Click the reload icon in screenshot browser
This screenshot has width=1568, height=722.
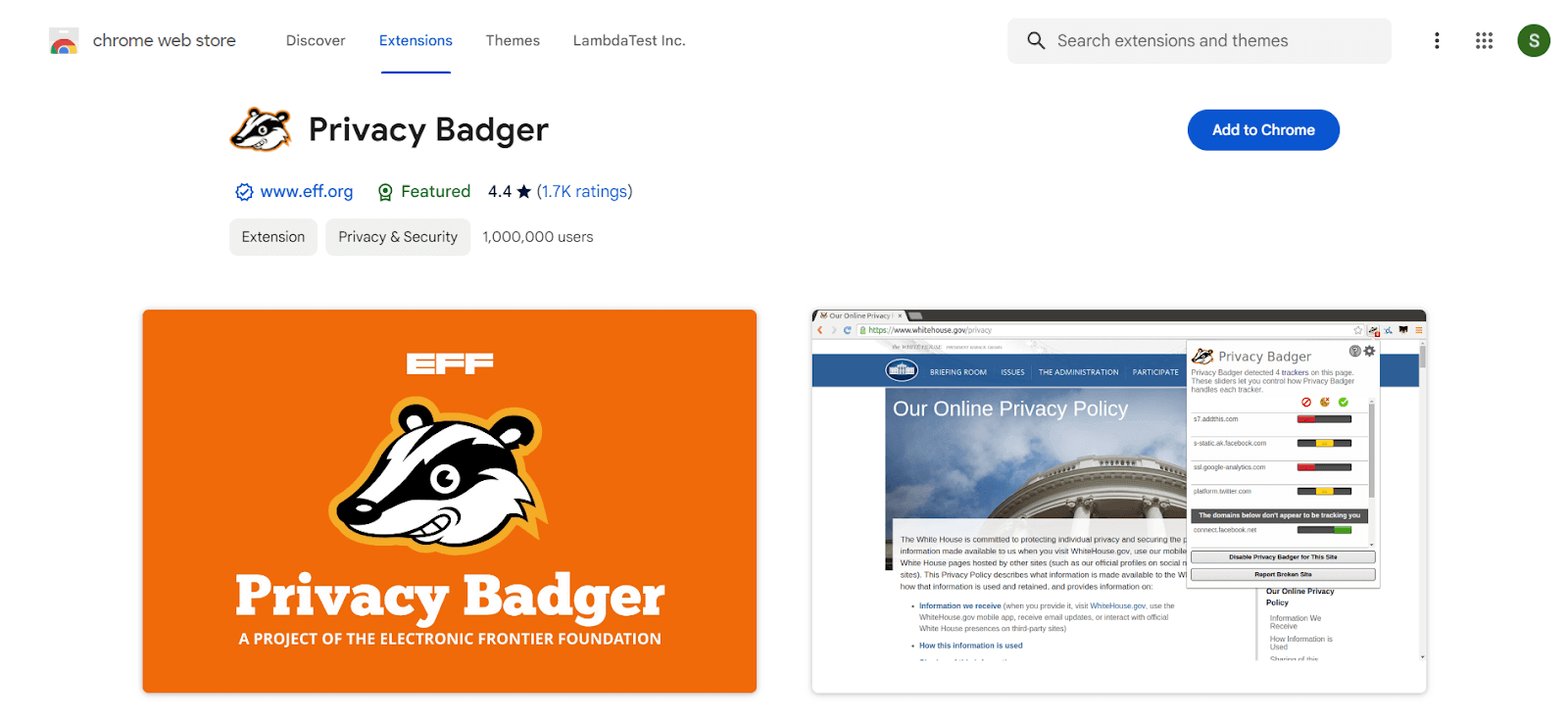click(x=847, y=330)
